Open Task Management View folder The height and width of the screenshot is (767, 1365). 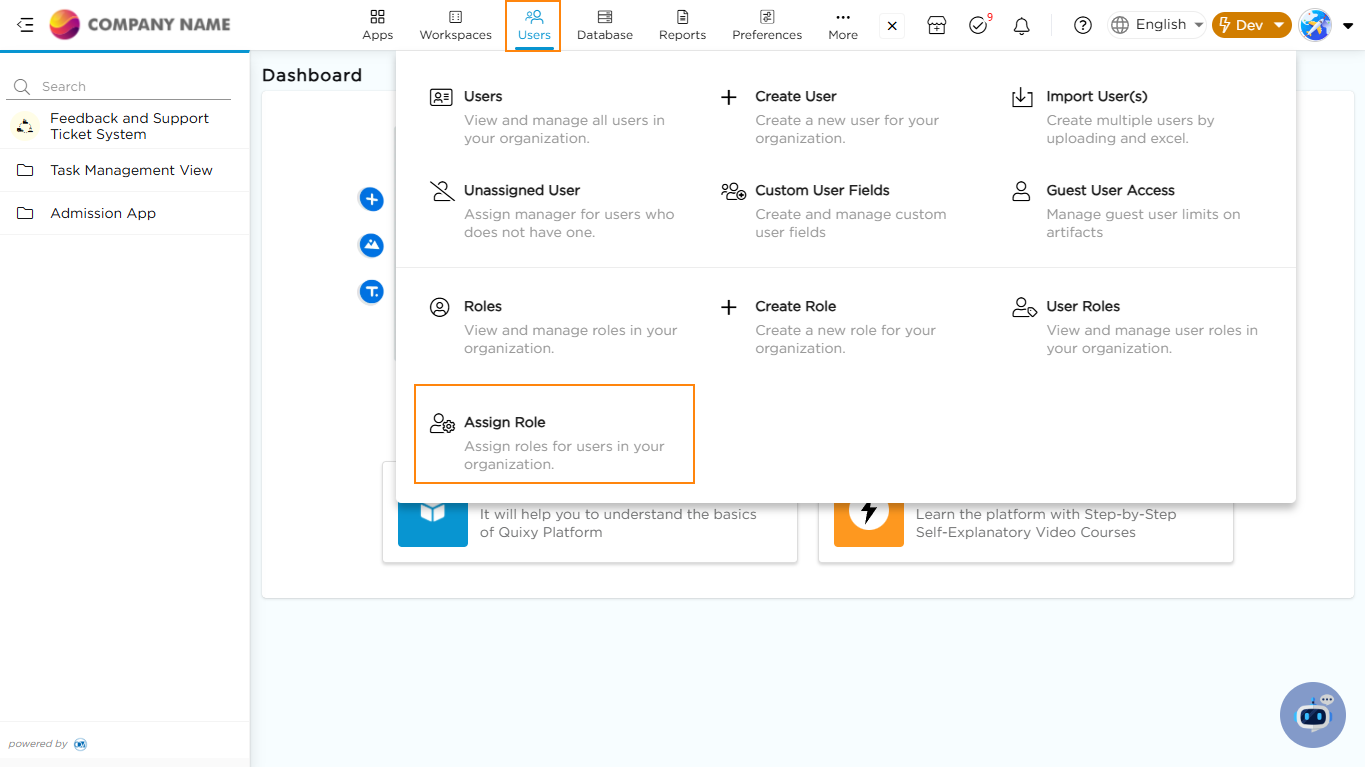tap(131, 170)
